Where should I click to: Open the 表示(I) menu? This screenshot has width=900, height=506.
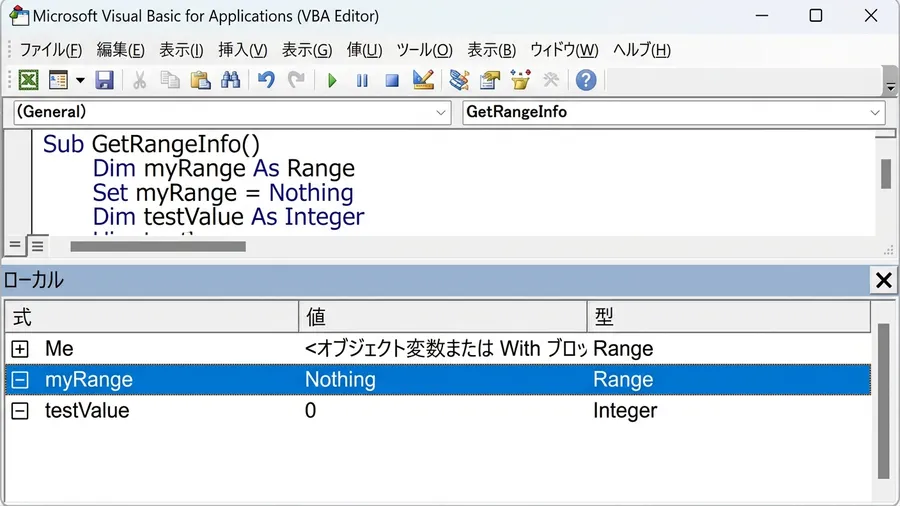(181, 50)
